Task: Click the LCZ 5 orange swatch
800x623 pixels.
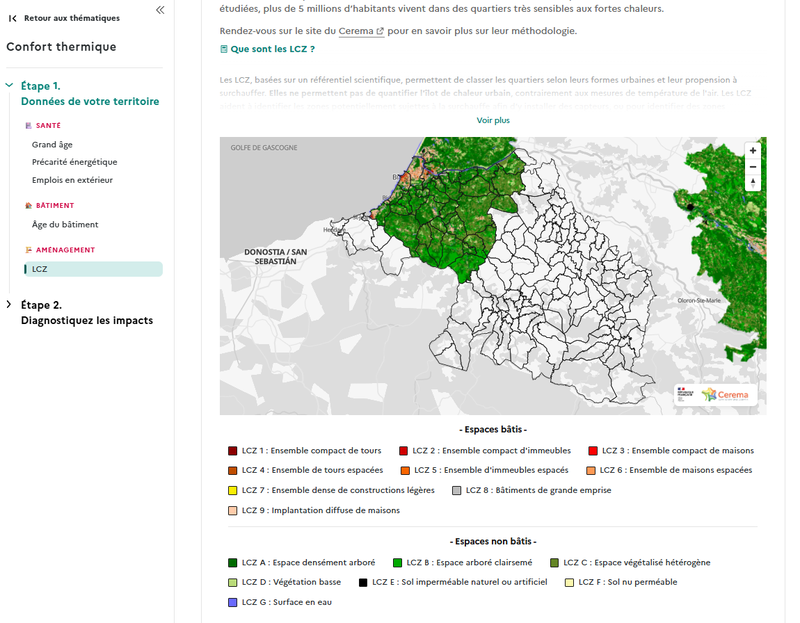Action: [405, 470]
